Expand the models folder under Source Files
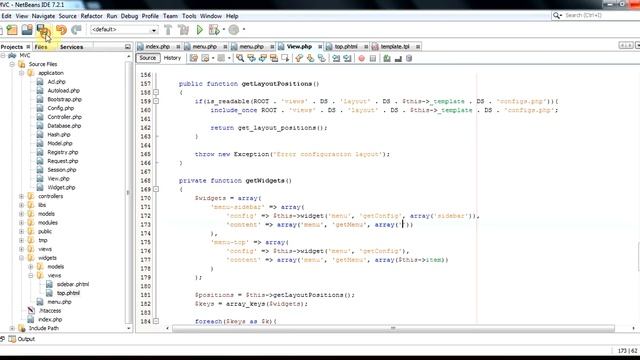The height and width of the screenshot is (360, 640). (x=22, y=214)
